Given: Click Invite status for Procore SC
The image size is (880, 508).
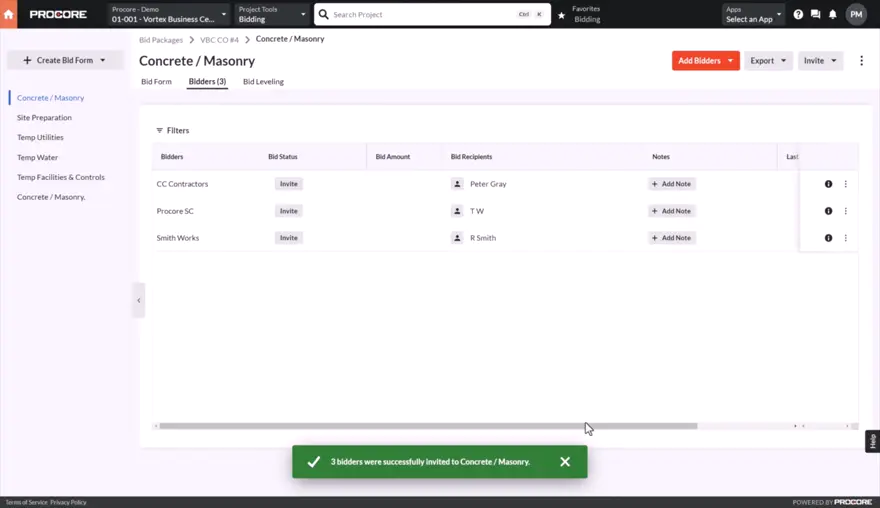Looking at the screenshot, I should click(288, 211).
